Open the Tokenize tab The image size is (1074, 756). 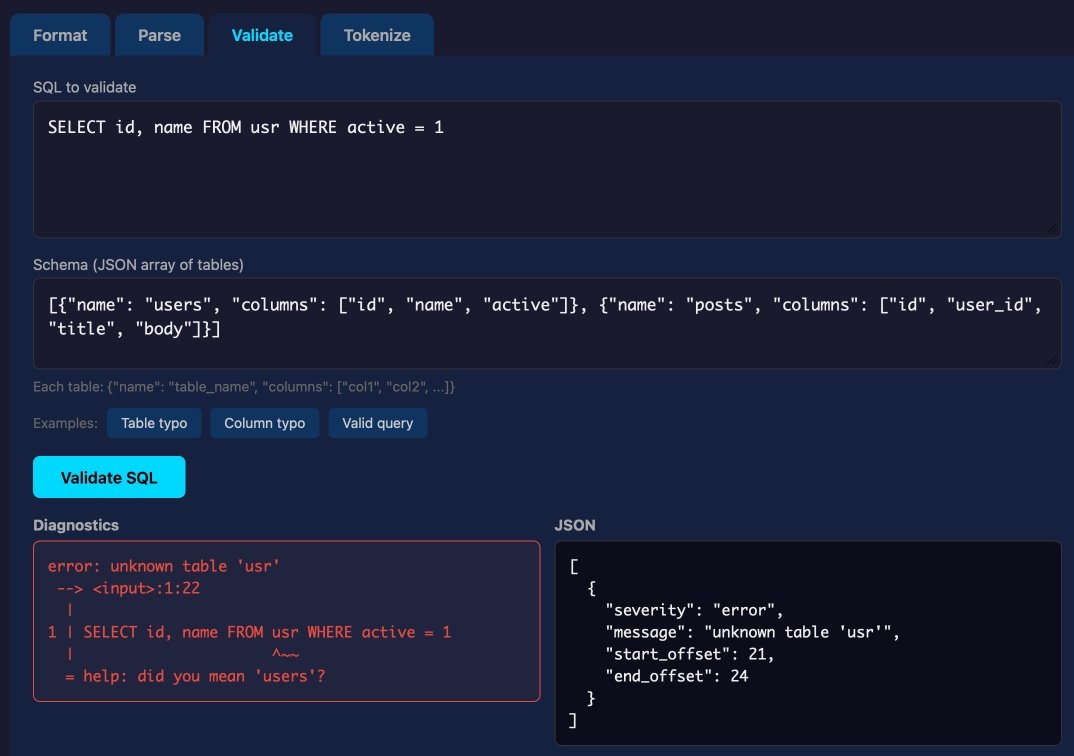377,34
